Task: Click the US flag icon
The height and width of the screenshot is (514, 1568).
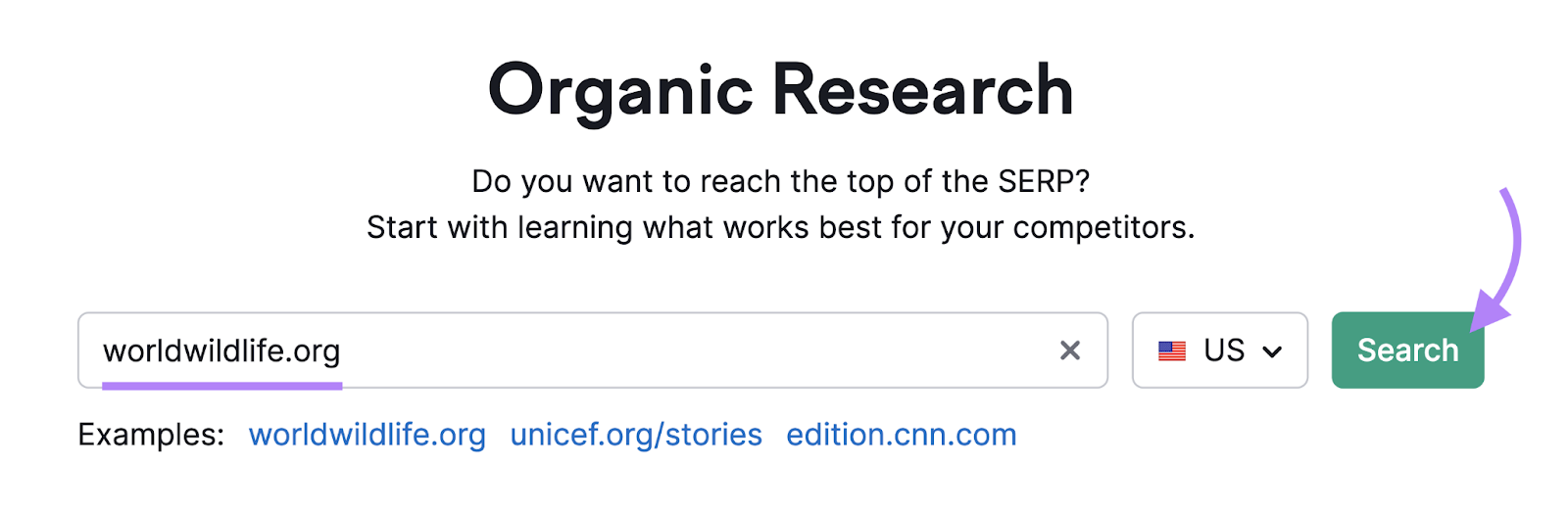Action: pyautogui.click(x=1172, y=350)
